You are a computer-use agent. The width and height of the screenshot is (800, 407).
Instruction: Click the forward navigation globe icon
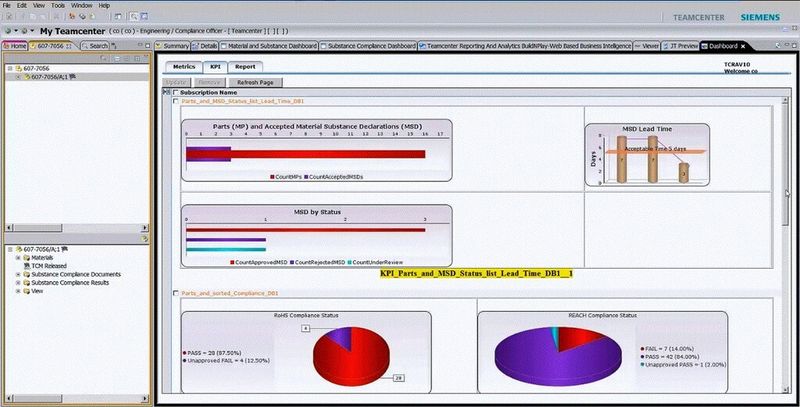click(24, 31)
